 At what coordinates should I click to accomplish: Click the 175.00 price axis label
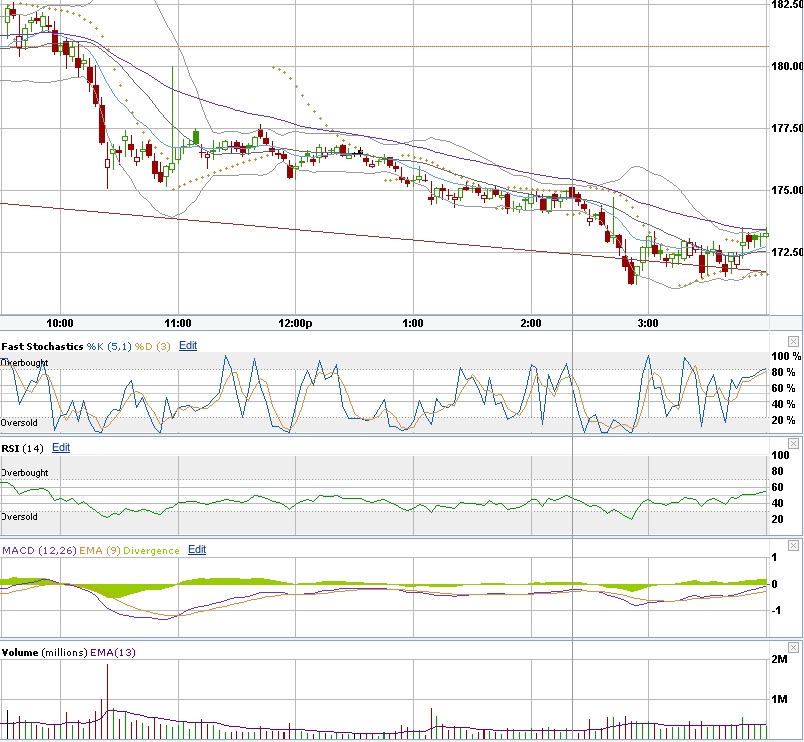[x=787, y=190]
